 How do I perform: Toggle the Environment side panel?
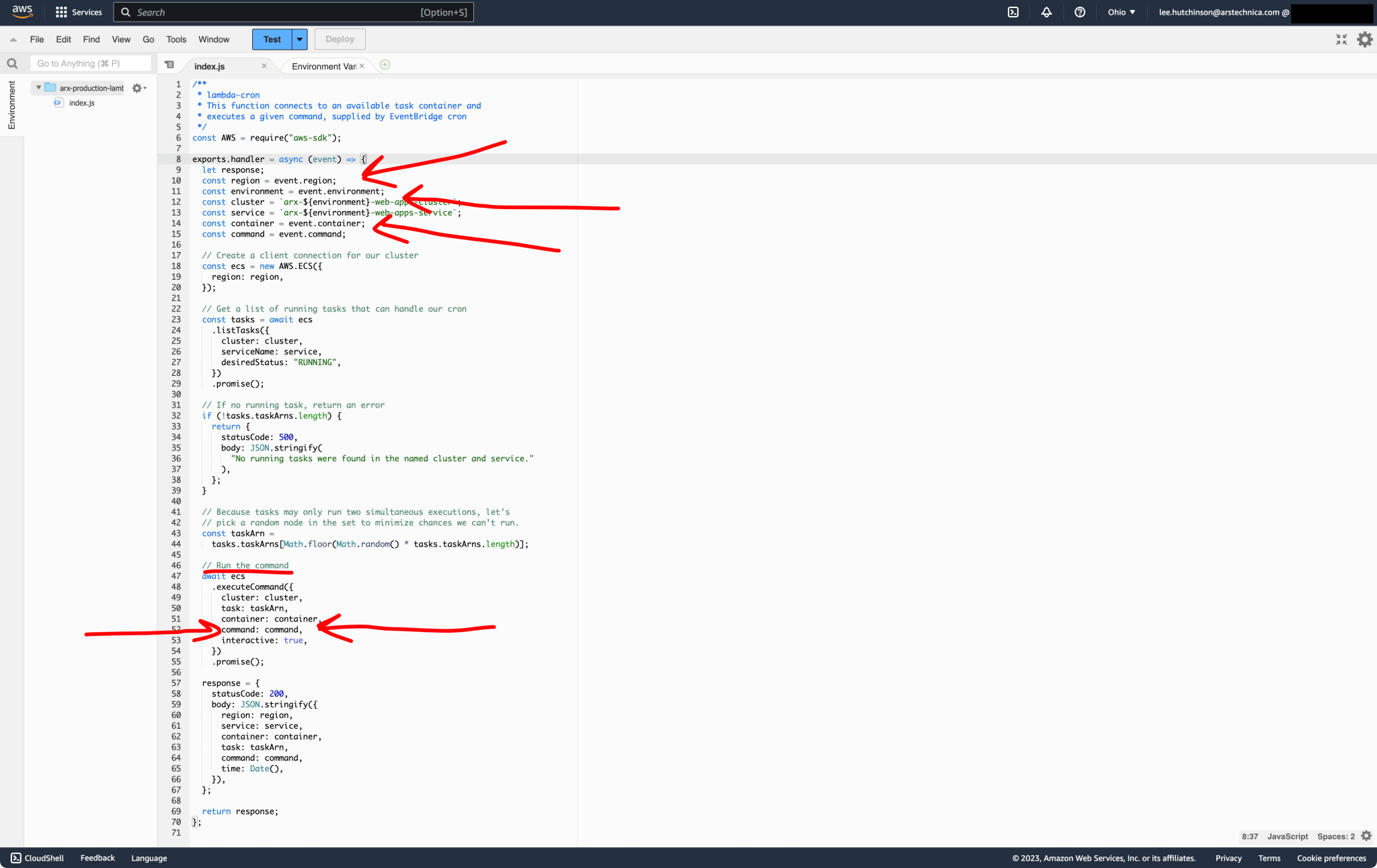pos(11,104)
